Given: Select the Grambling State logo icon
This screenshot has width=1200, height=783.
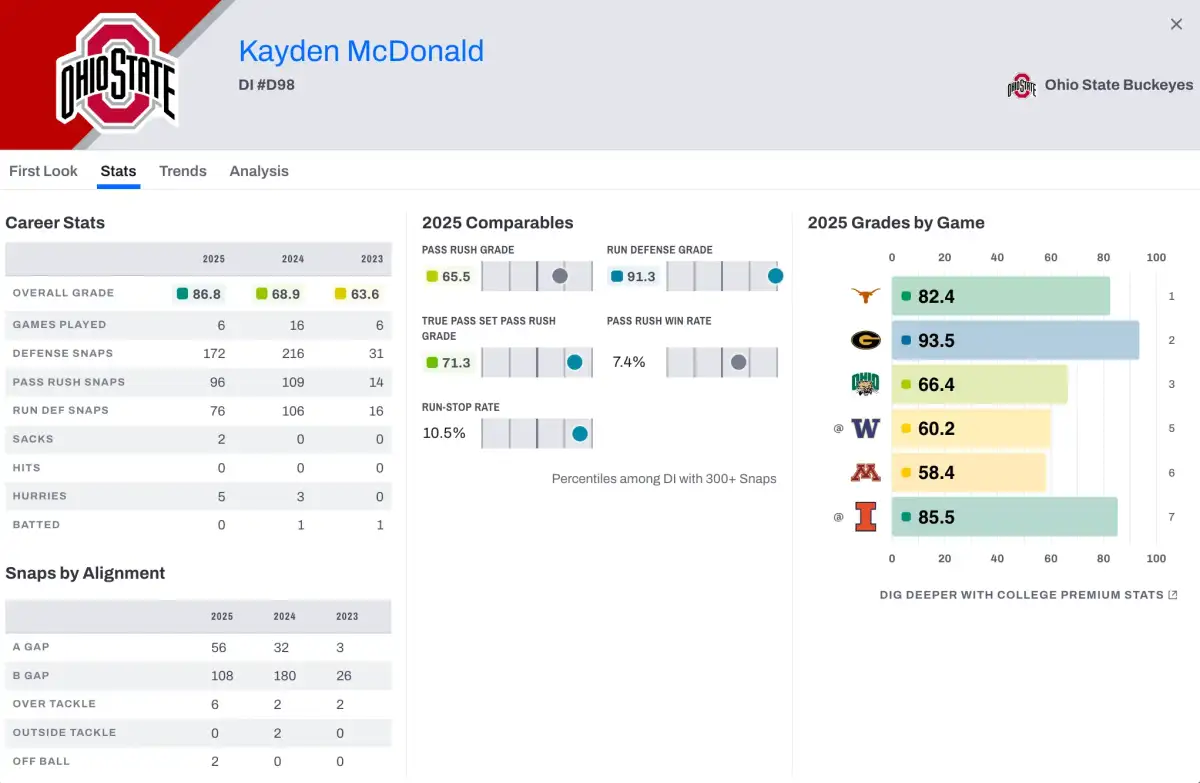Looking at the screenshot, I should (x=865, y=339).
